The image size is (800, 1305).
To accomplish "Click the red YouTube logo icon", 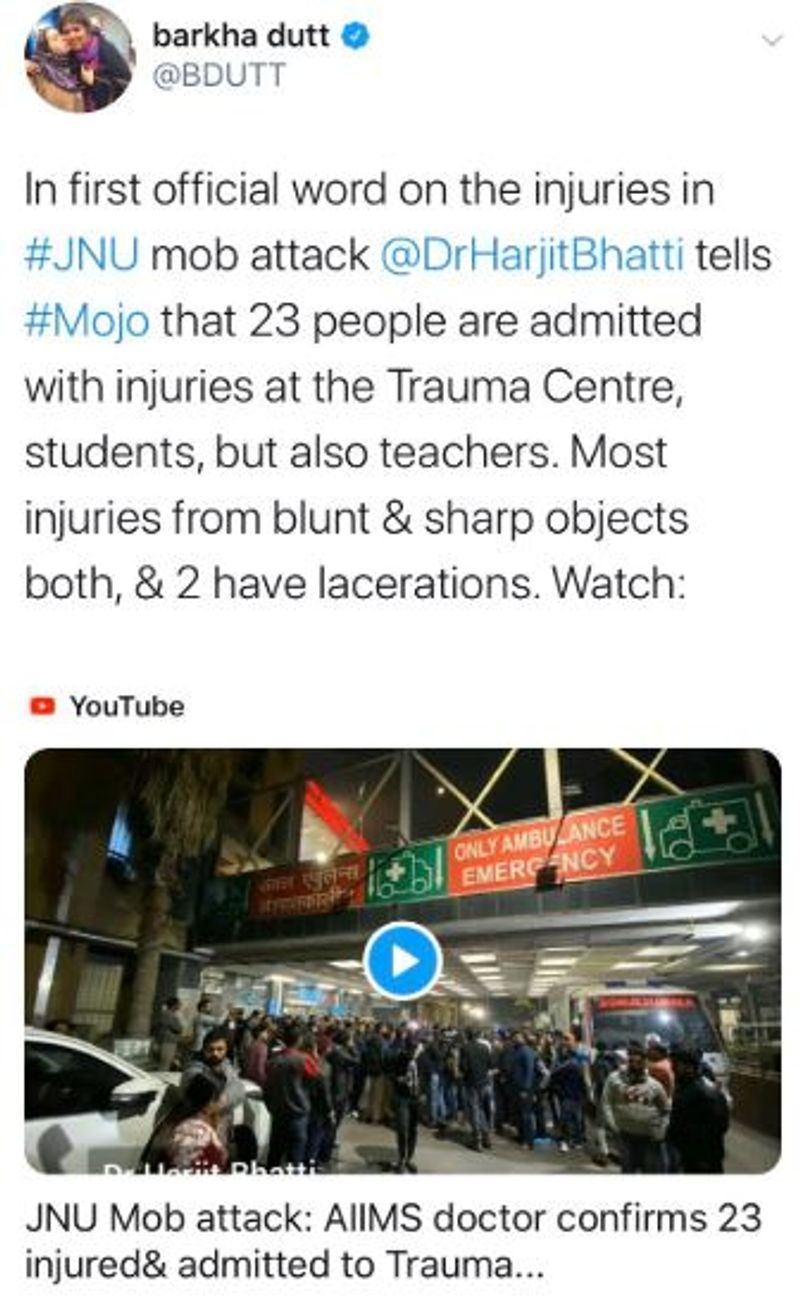I will coord(42,706).
